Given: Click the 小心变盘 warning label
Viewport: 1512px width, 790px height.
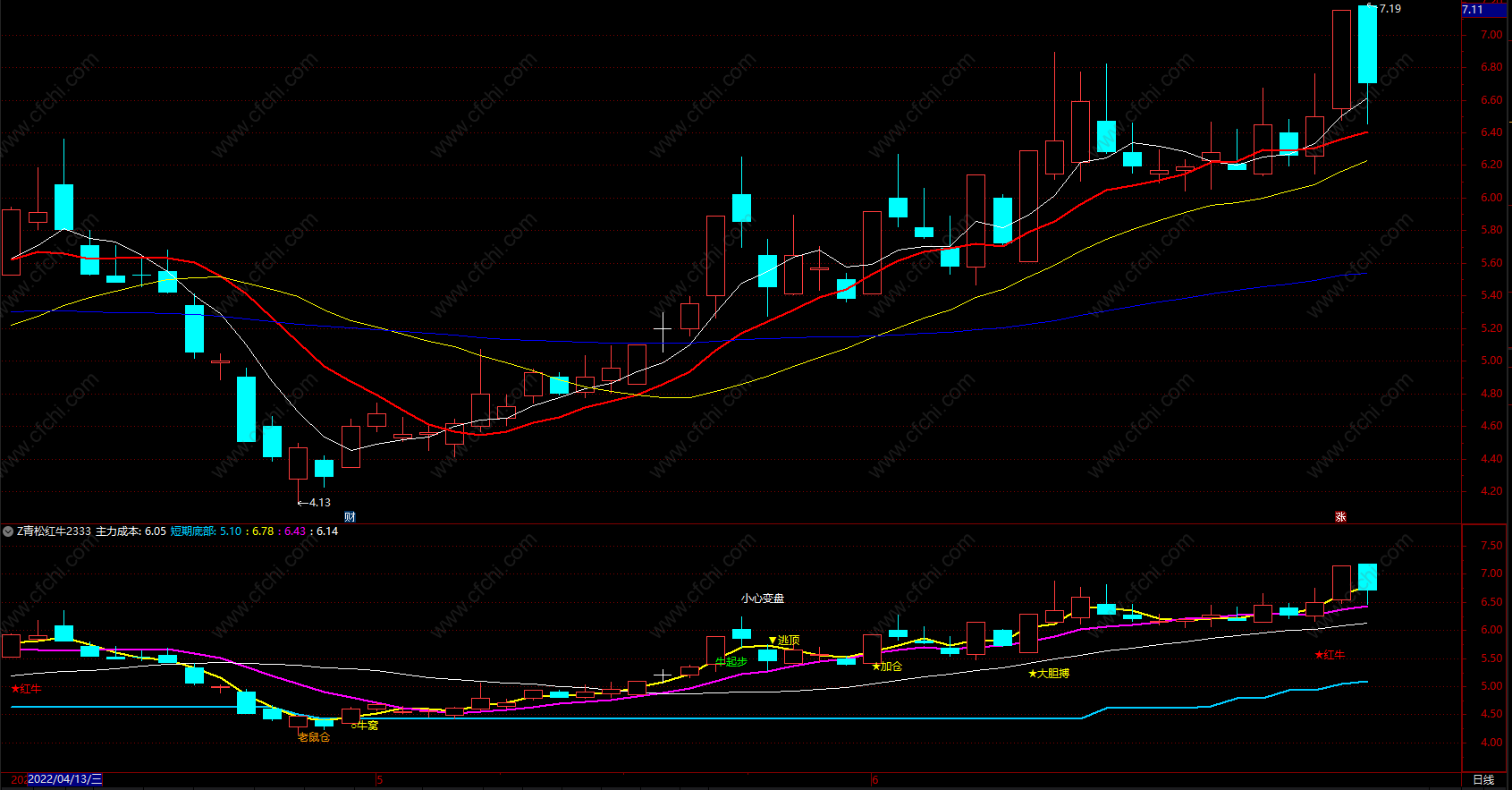Looking at the screenshot, I should point(763,599).
